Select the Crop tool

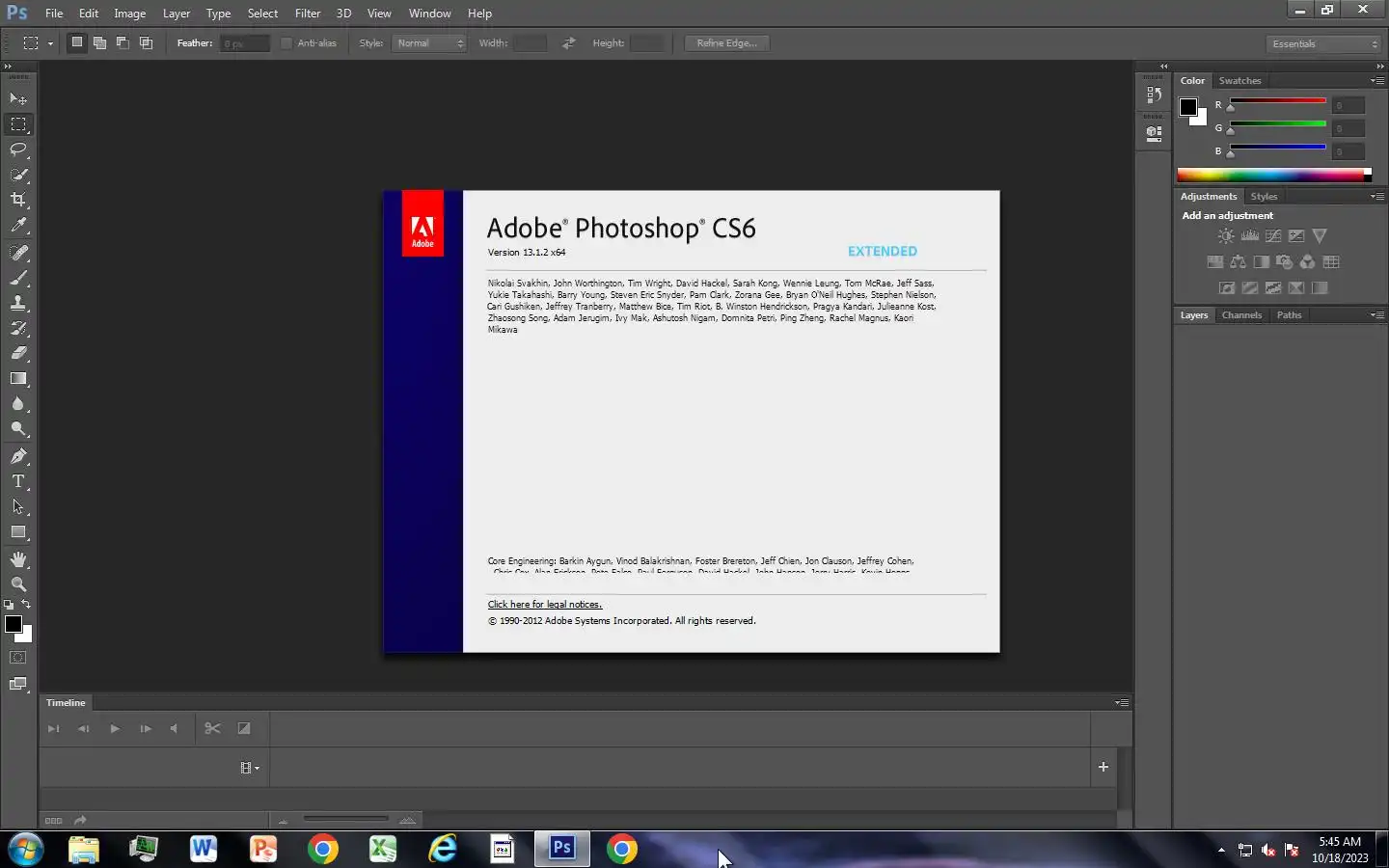pos(18,200)
